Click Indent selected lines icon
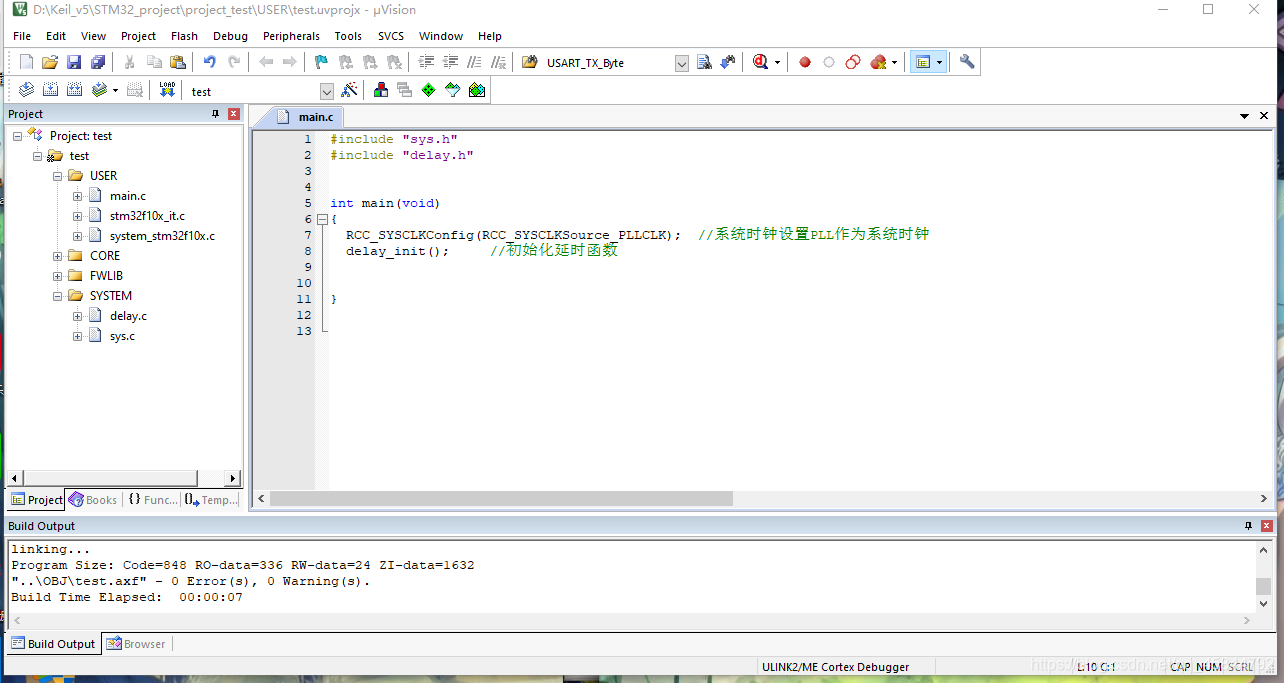Viewport: 1284px width, 683px height. tap(427, 62)
